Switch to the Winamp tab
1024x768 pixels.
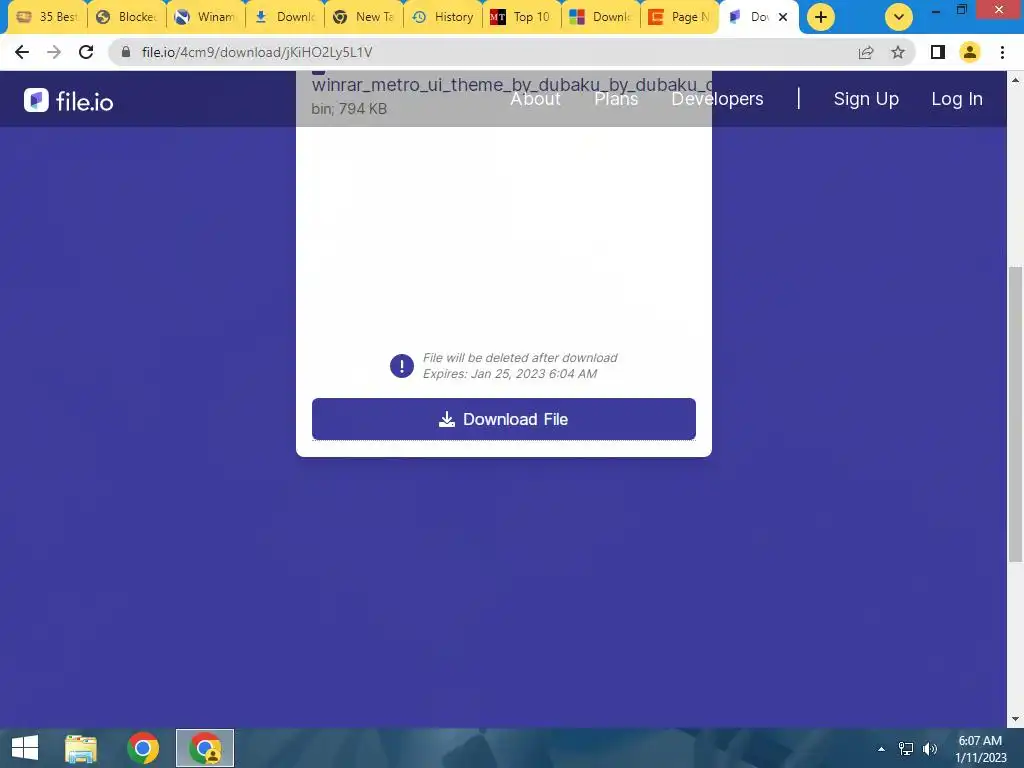click(x=206, y=17)
